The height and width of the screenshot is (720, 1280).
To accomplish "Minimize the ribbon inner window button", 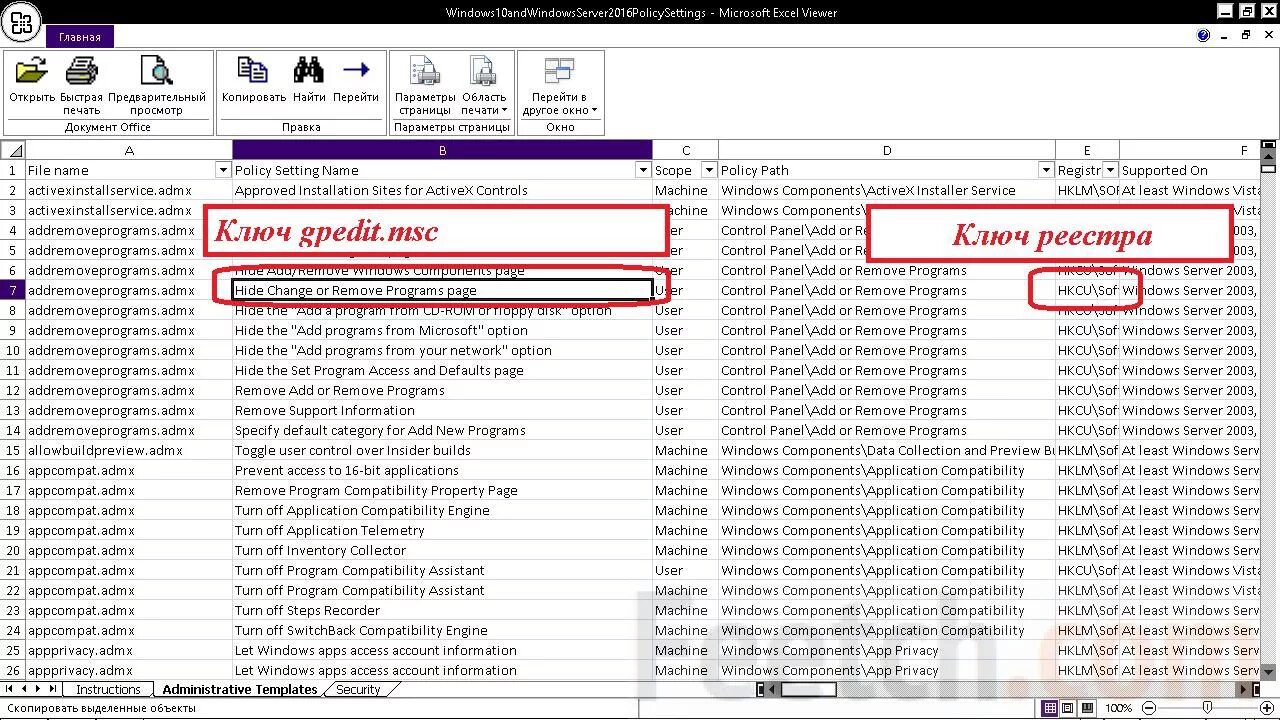I will (1225, 35).
